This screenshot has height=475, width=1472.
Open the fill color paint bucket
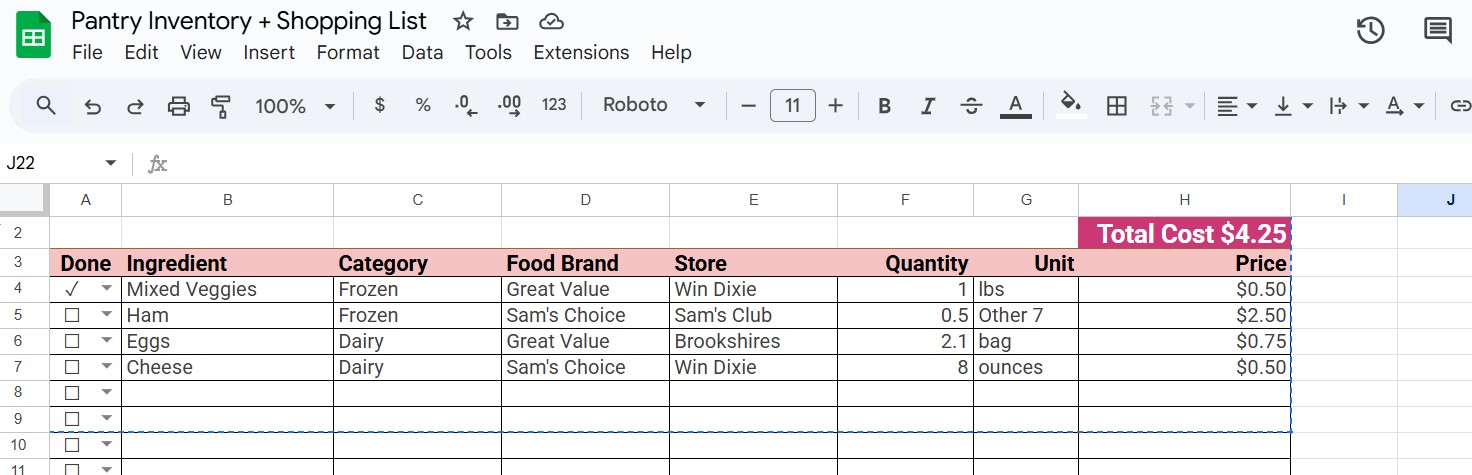click(x=1071, y=105)
